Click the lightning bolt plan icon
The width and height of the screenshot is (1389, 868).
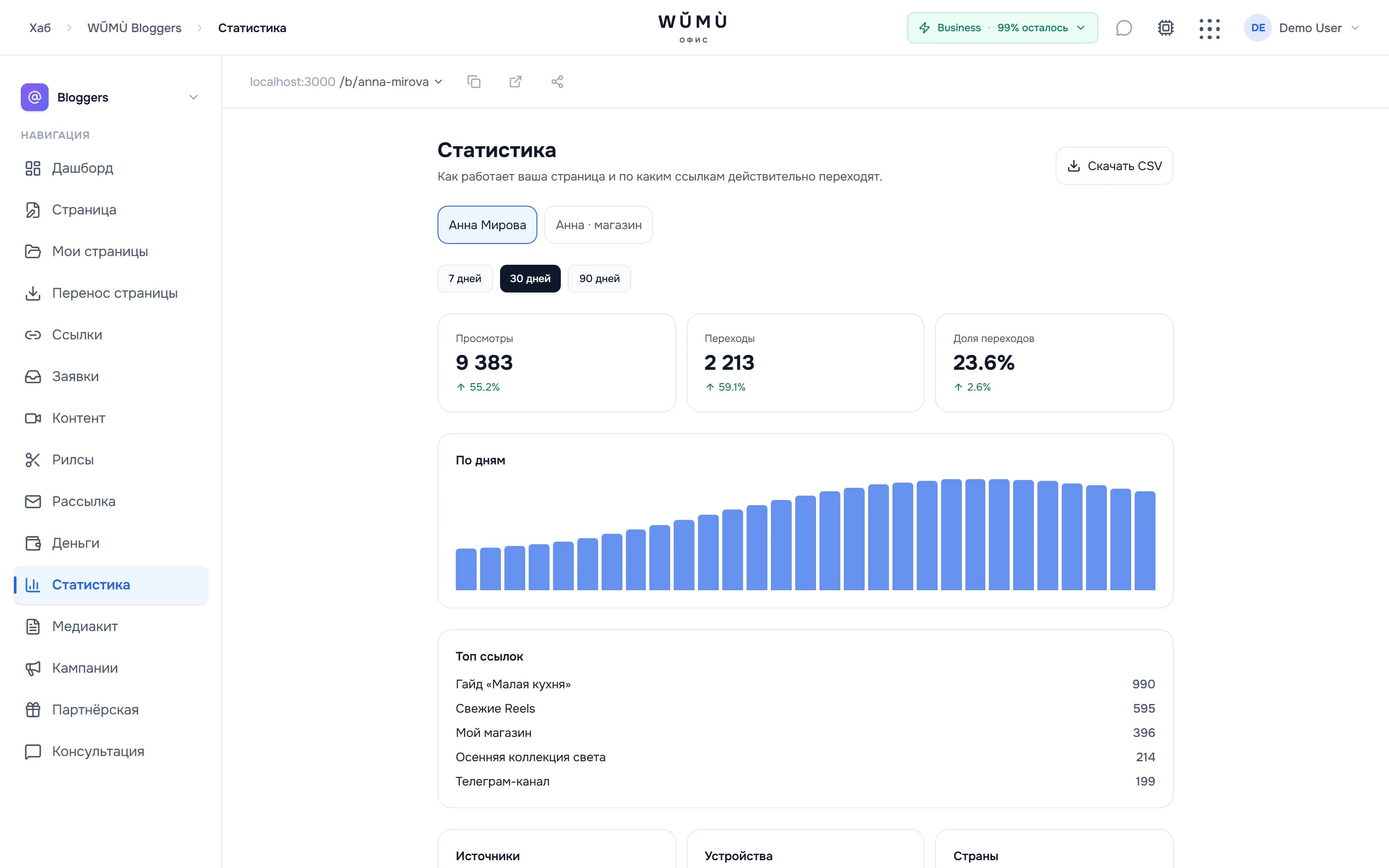pos(925,27)
